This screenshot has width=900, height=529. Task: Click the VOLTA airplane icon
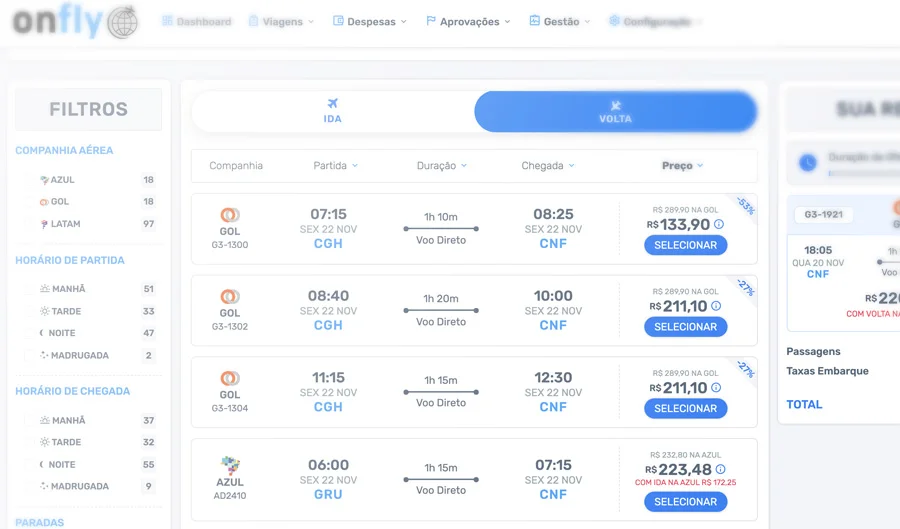[x=615, y=105]
